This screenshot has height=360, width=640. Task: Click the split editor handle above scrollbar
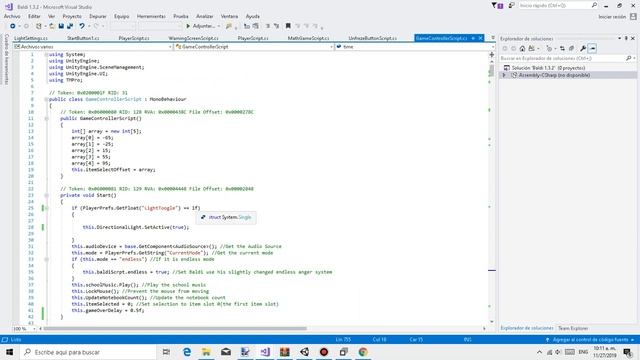(x=491, y=54)
